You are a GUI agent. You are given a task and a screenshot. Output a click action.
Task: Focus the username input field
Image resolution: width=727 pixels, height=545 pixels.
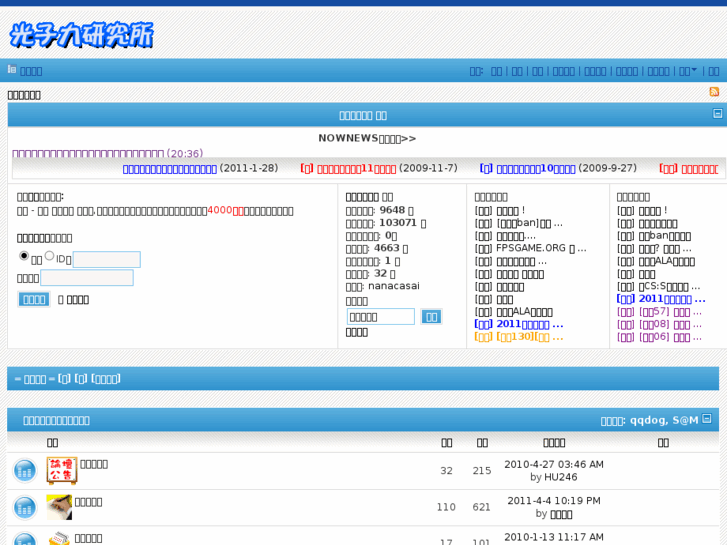(x=107, y=259)
